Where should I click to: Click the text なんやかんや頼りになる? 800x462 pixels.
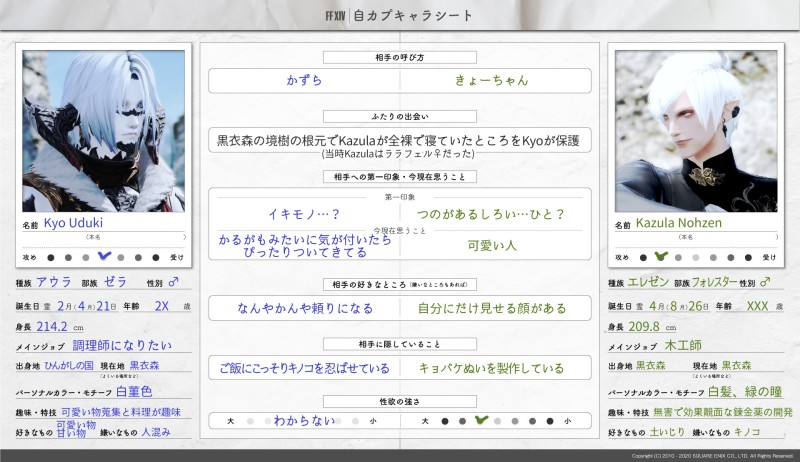(305, 308)
